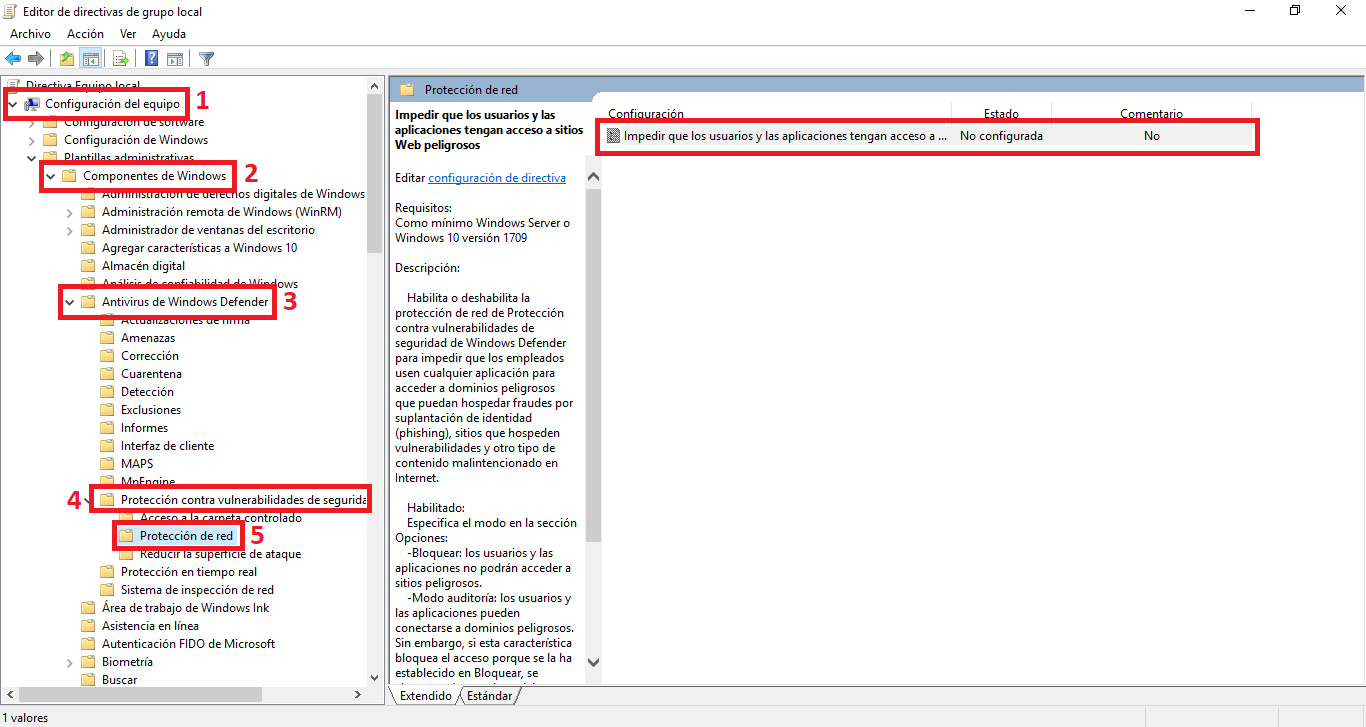The width and height of the screenshot is (1366, 727).
Task: Click the folder icon next to Interfaz de cliente
Action: (x=108, y=446)
